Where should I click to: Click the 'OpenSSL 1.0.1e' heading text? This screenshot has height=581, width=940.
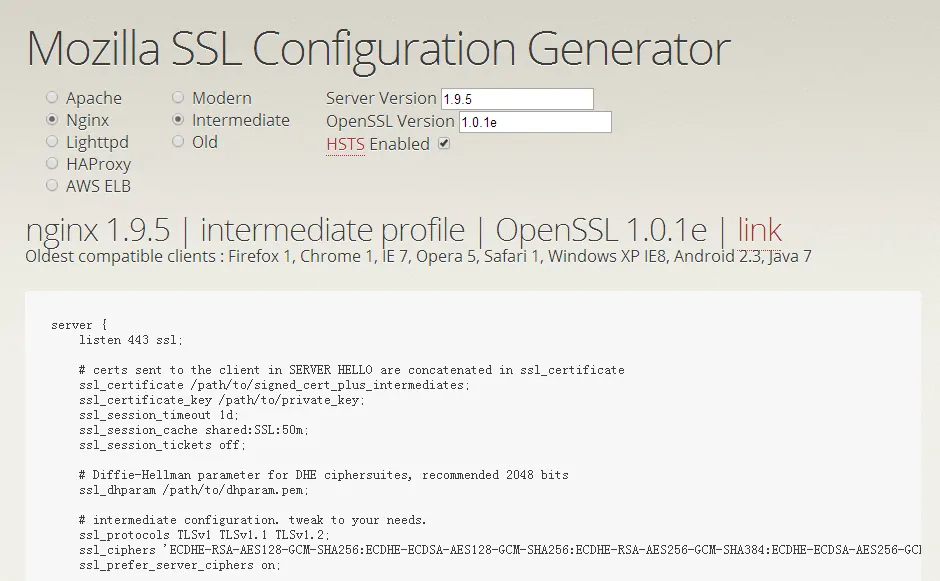click(x=601, y=230)
